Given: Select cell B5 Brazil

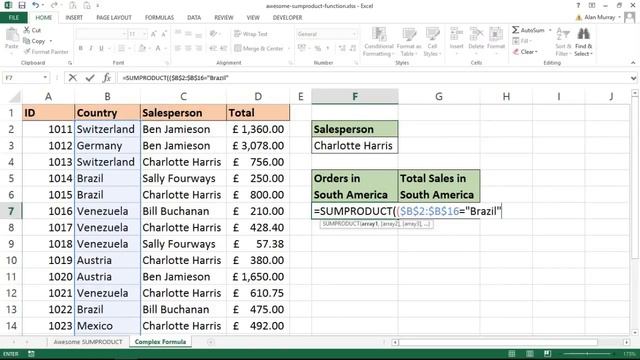Looking at the screenshot, I should pos(107,178).
